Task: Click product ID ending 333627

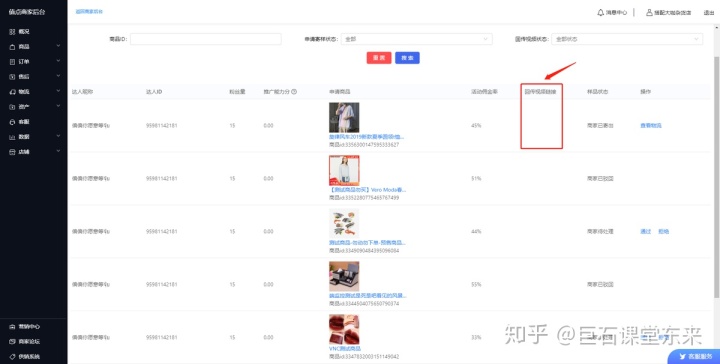Action: [x=364, y=145]
